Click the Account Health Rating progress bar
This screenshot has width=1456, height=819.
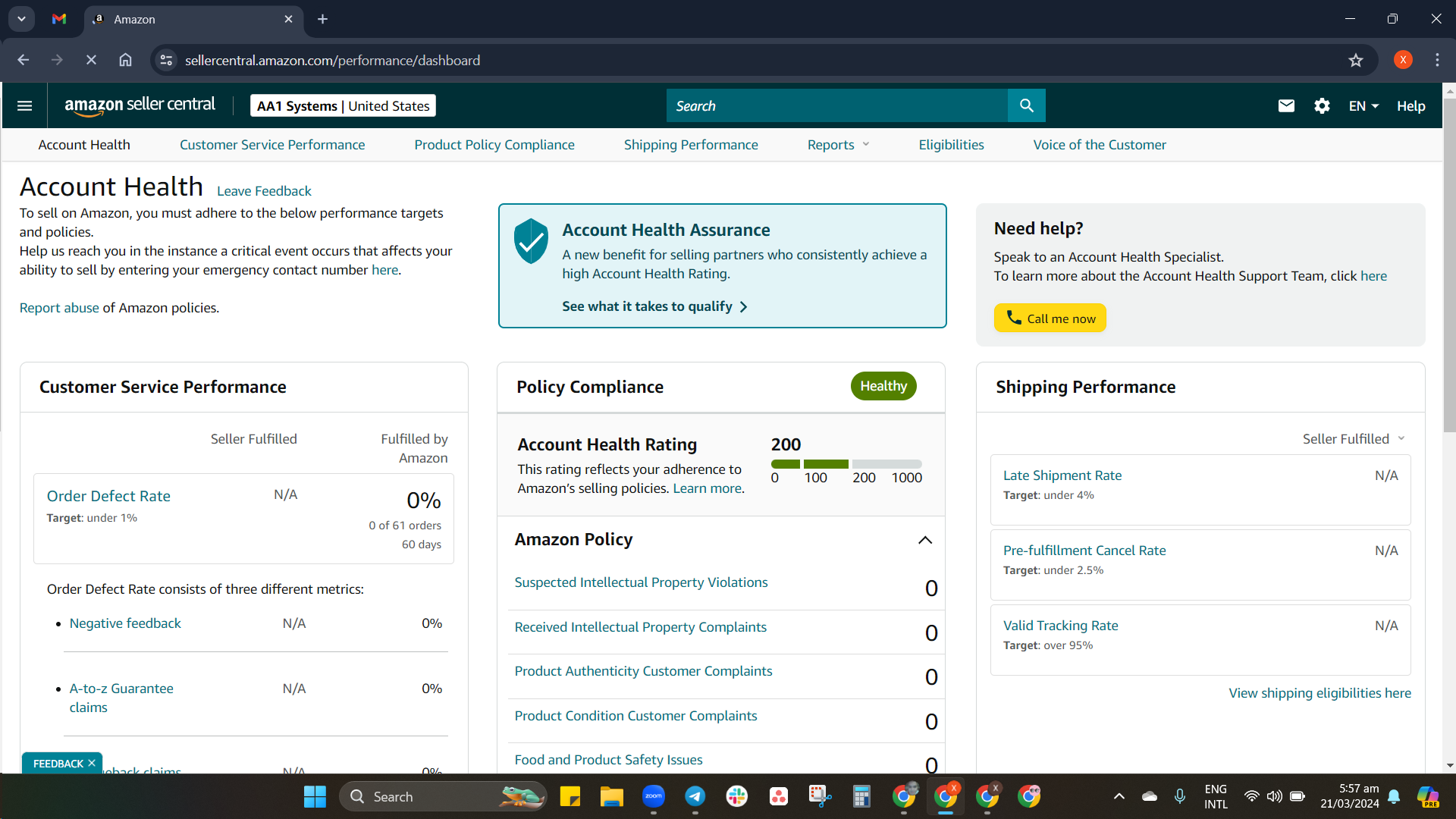(x=846, y=464)
